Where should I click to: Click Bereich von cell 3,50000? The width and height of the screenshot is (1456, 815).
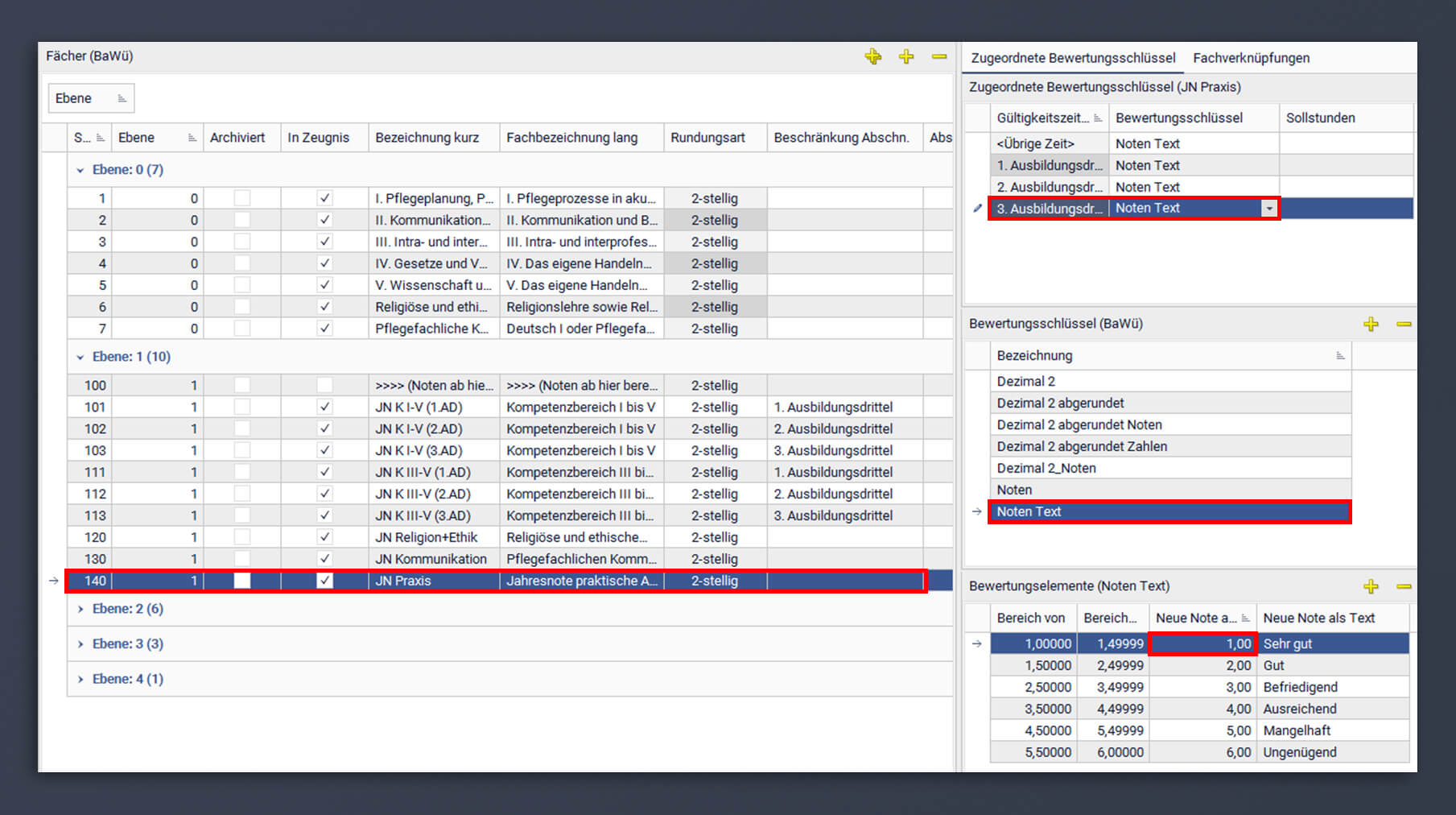[1033, 710]
